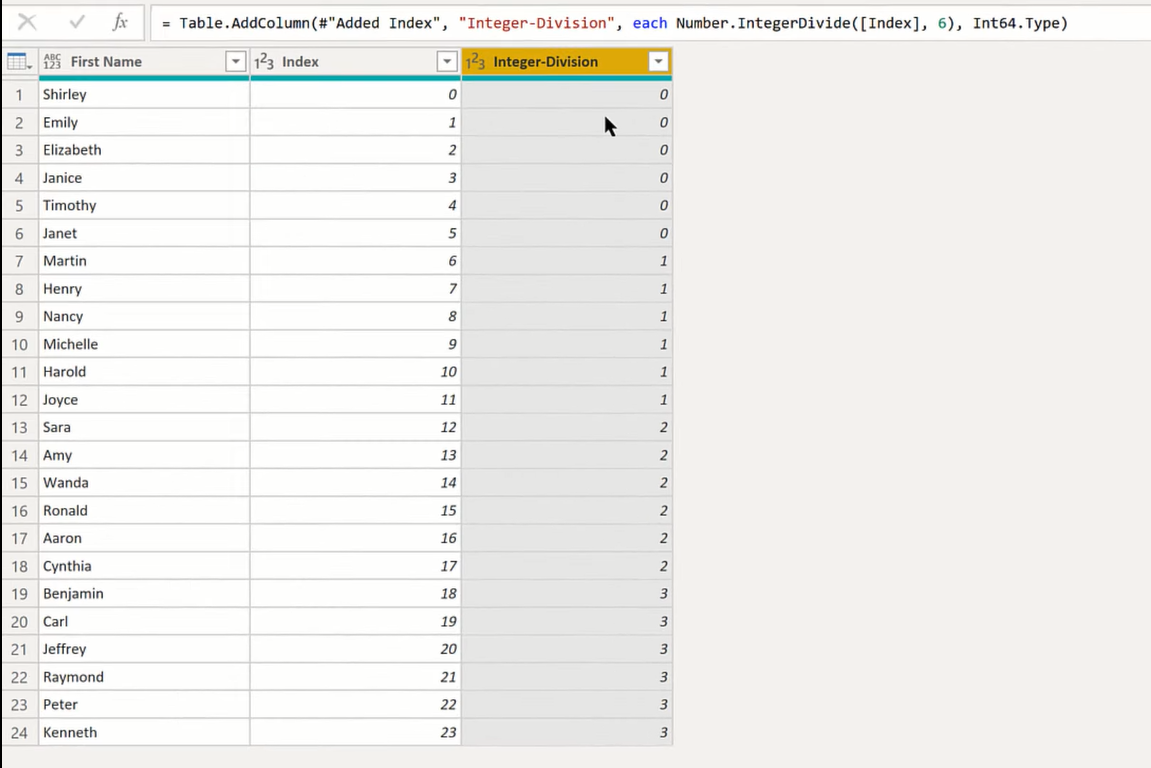
Task: Open First Name column filter dropdown
Action: tap(235, 62)
